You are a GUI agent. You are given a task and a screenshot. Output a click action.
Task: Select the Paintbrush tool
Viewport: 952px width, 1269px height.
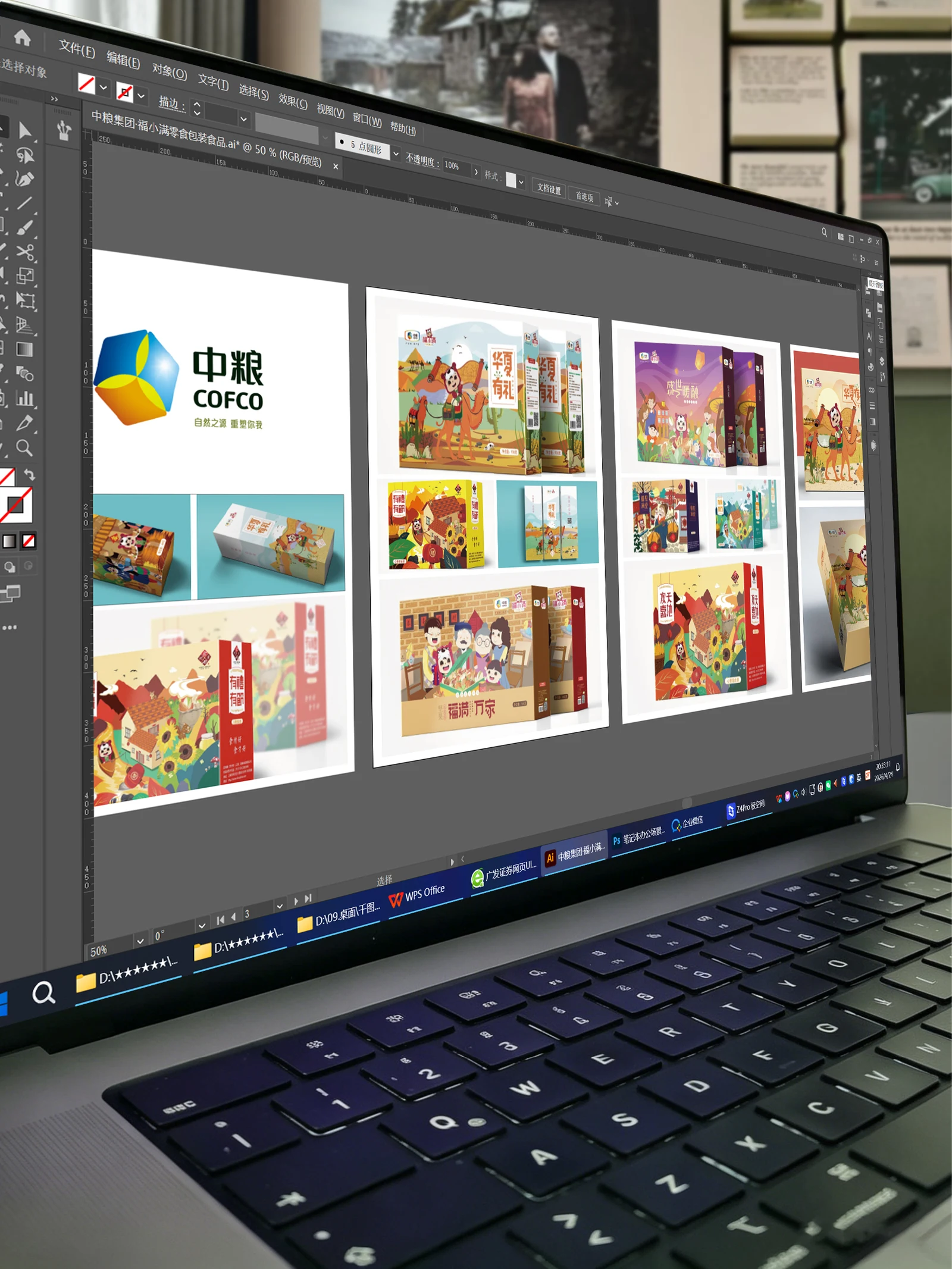pyautogui.click(x=24, y=228)
